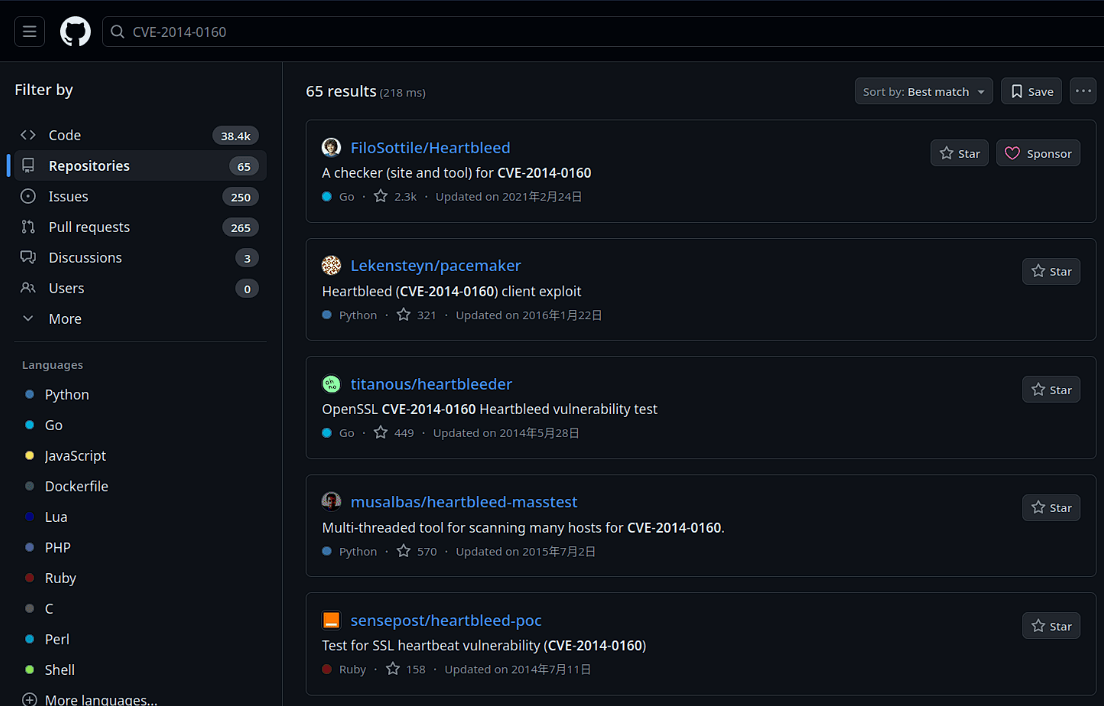Click the Users people icon
The height and width of the screenshot is (706, 1104).
click(28, 288)
